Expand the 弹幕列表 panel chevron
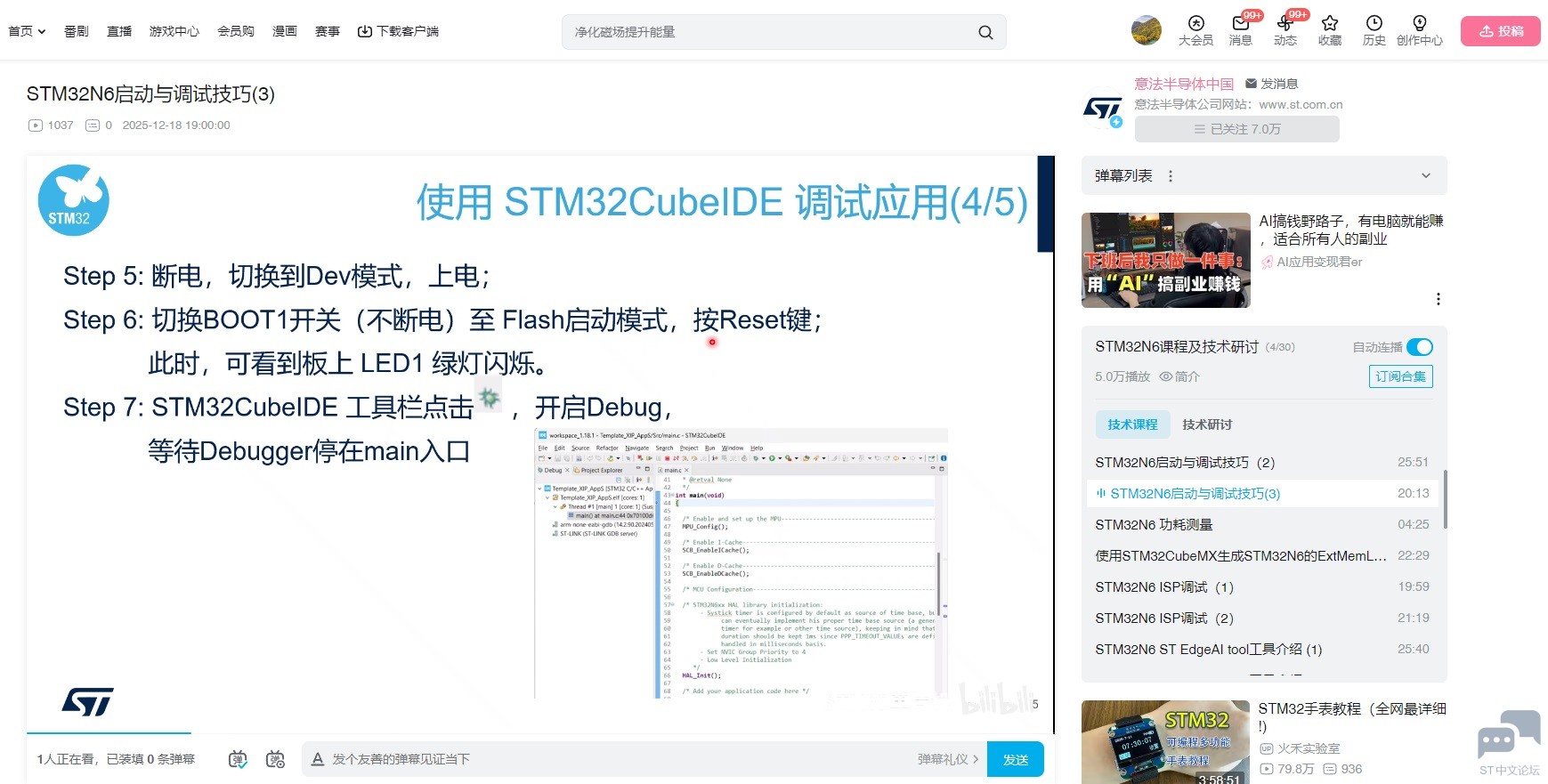The image size is (1548, 784). click(1425, 176)
